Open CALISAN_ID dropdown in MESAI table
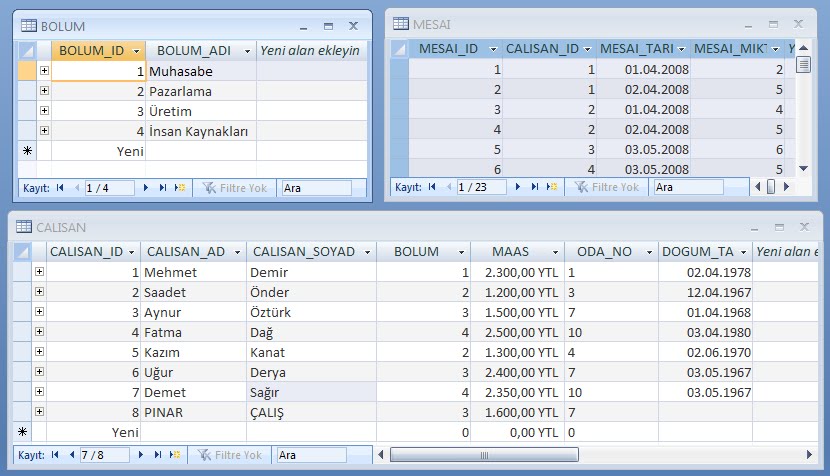Image resolution: width=830 pixels, height=476 pixels. (x=587, y=49)
